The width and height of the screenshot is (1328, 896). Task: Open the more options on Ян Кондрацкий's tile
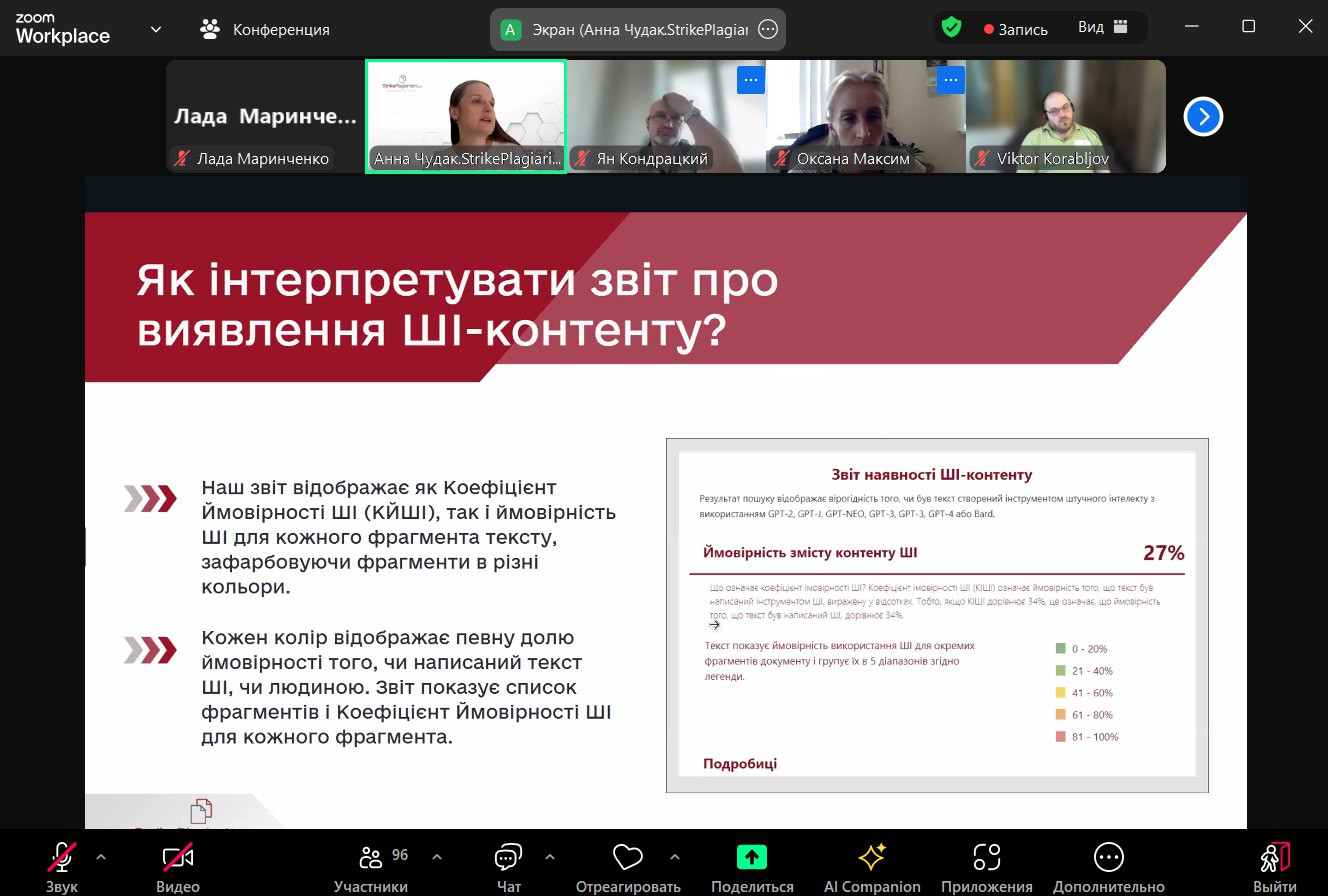[751, 79]
